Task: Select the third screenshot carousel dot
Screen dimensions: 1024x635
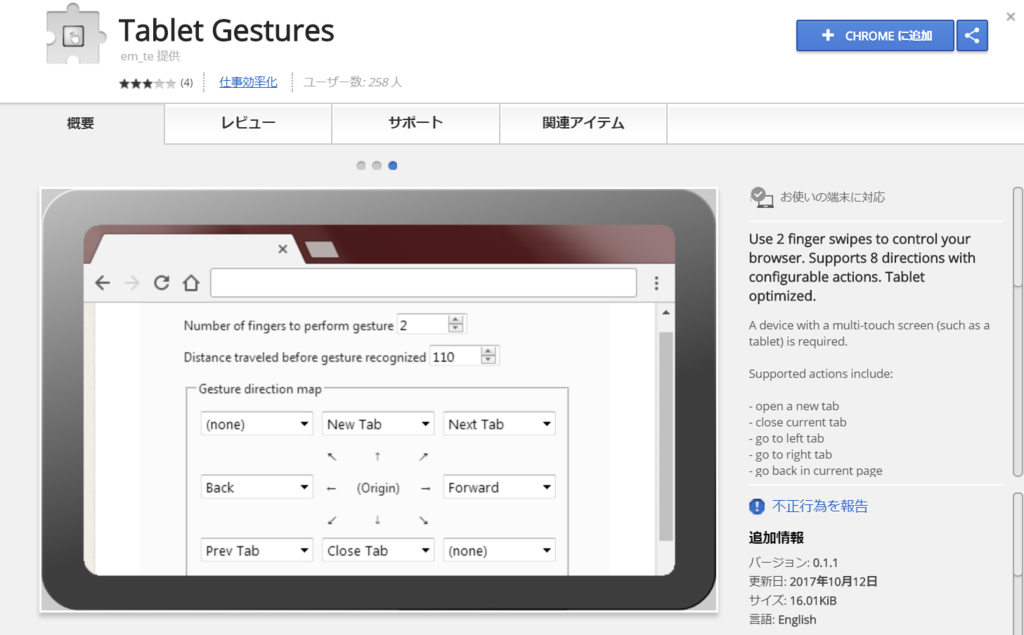Action: coord(392,165)
